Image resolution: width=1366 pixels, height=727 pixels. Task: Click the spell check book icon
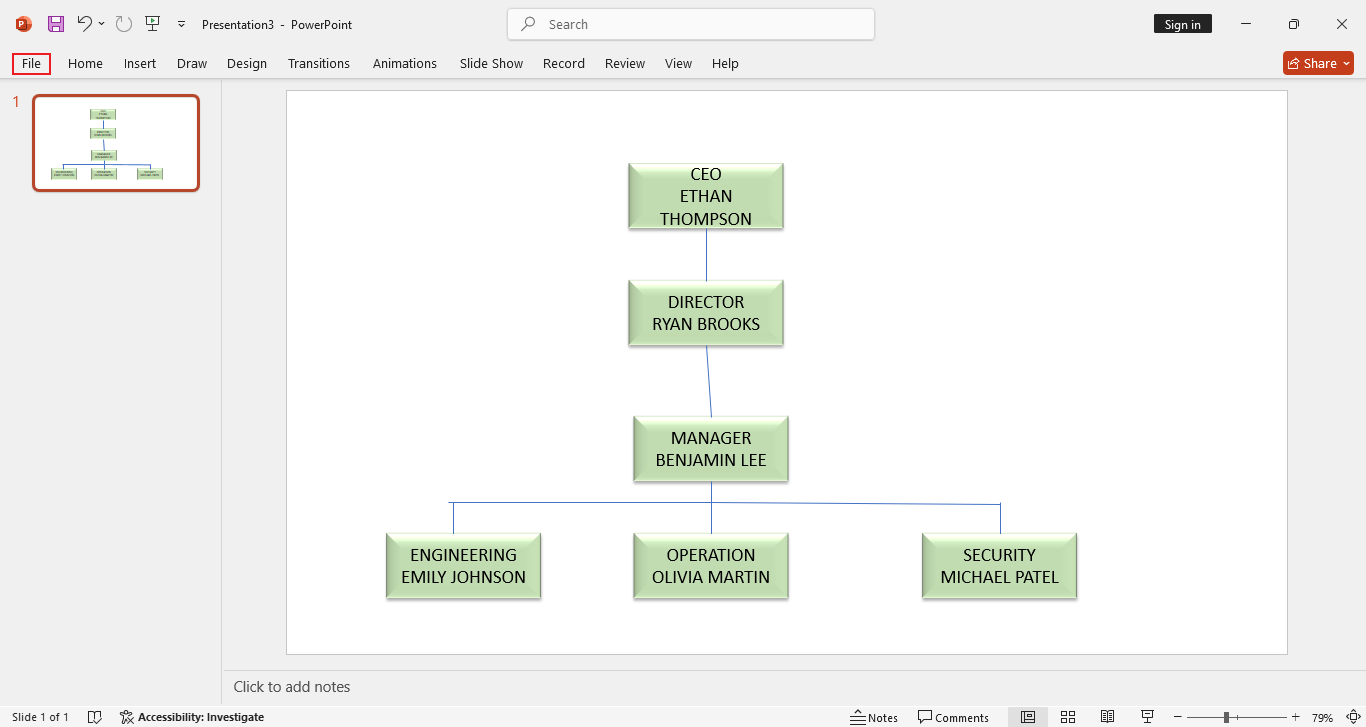(x=95, y=717)
